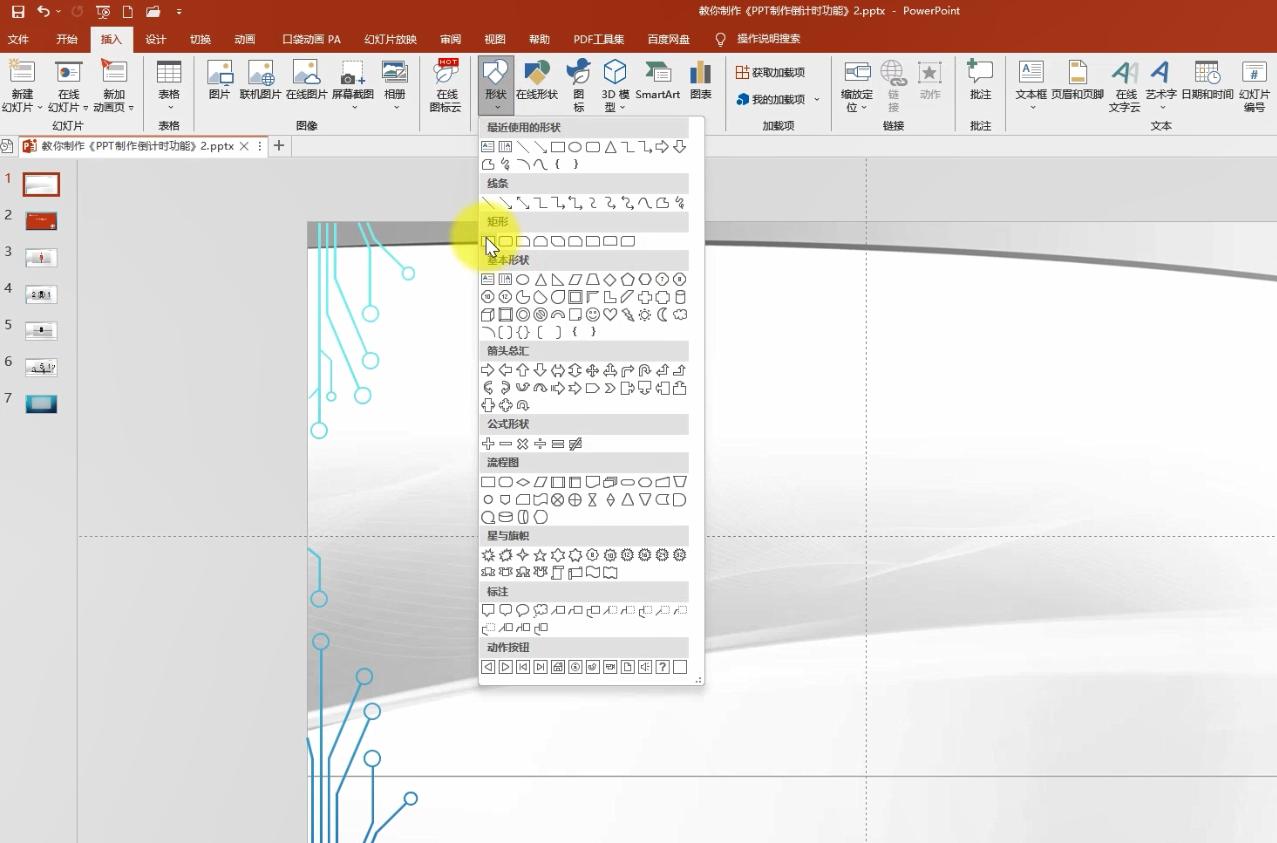Expand customize quick access toolbar arrow
Viewport: 1277px width, 843px height.
tap(179, 11)
